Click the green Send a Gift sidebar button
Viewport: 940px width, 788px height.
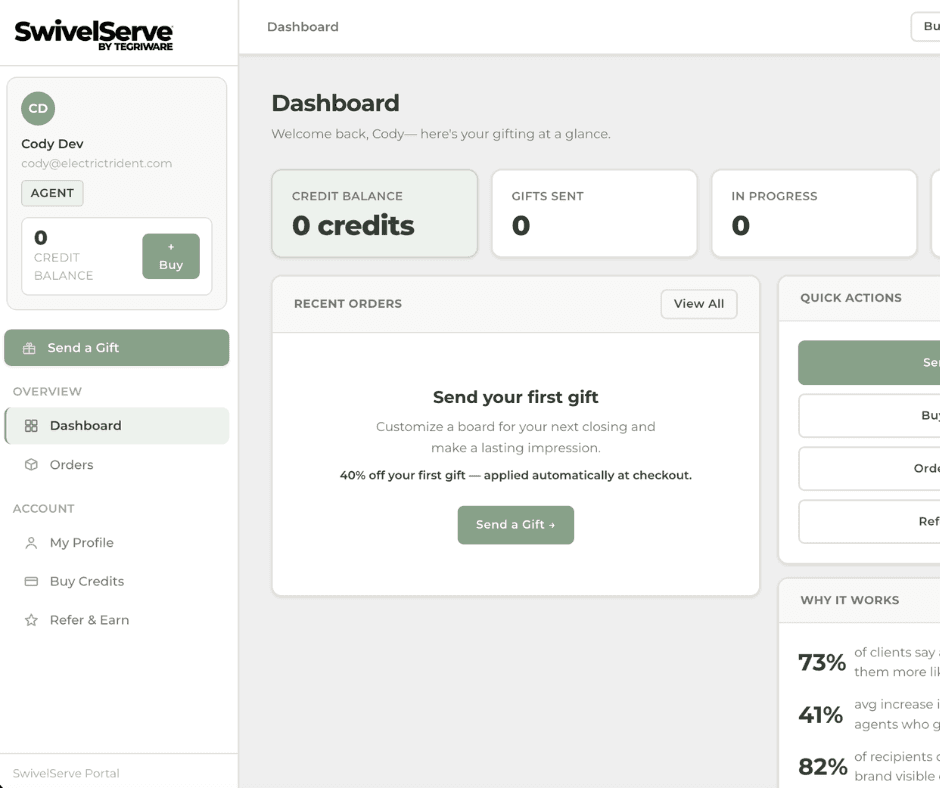click(117, 348)
